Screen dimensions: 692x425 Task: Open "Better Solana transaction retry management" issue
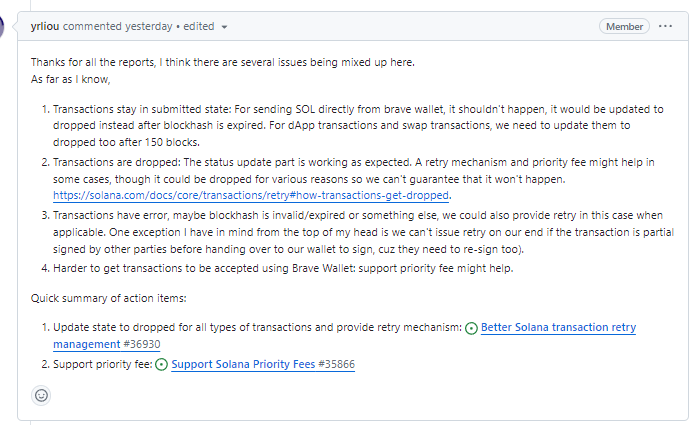point(558,328)
